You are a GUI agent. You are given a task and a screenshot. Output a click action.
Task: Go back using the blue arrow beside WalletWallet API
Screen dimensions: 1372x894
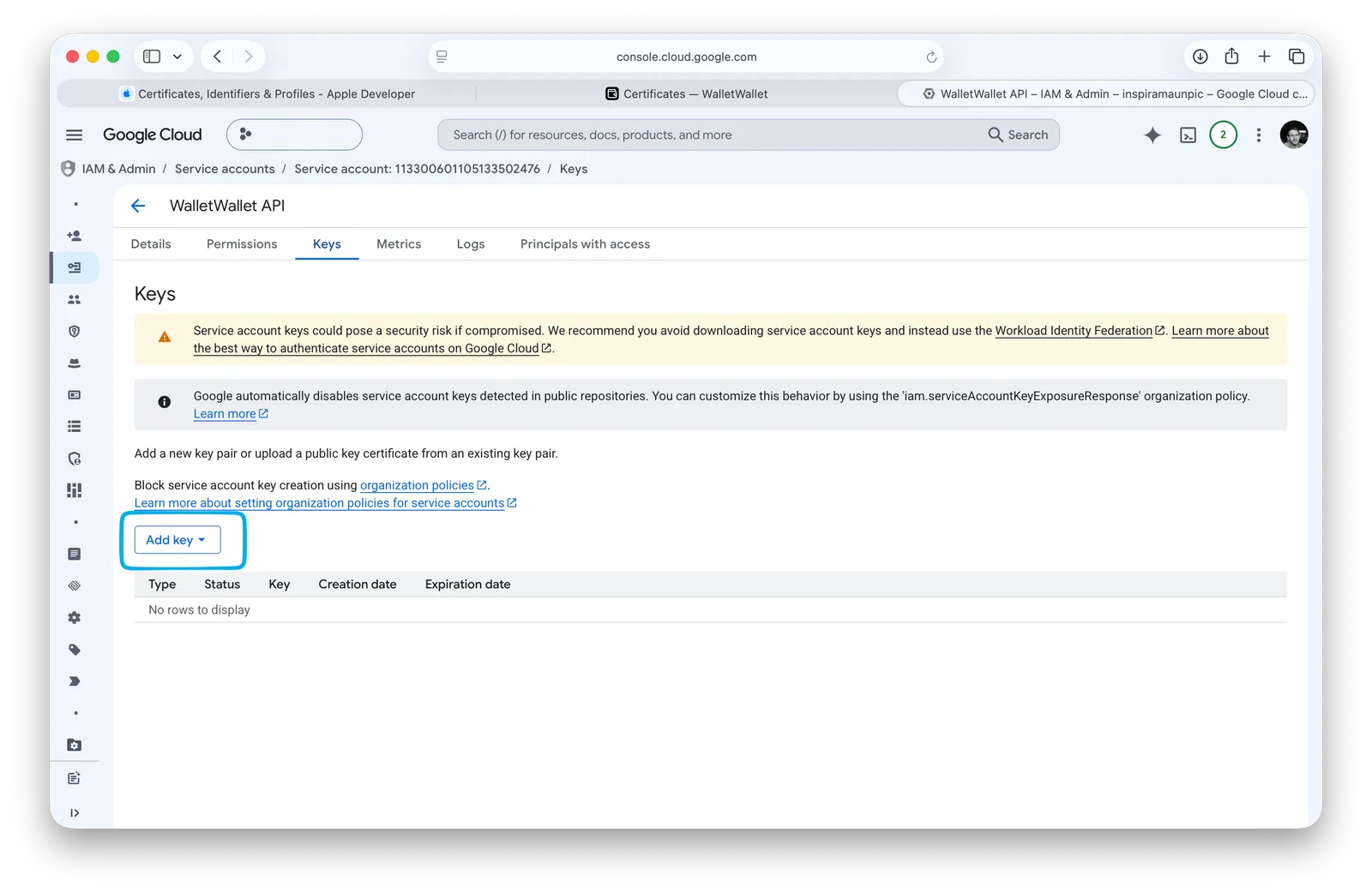(x=138, y=206)
